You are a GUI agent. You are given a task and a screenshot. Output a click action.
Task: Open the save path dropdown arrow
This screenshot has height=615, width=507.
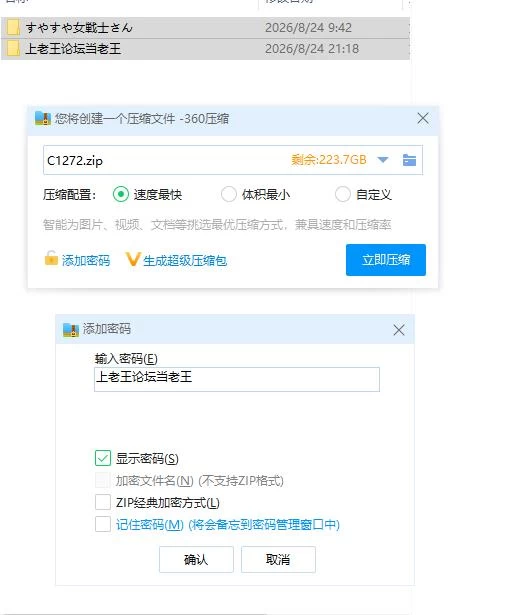click(383, 160)
